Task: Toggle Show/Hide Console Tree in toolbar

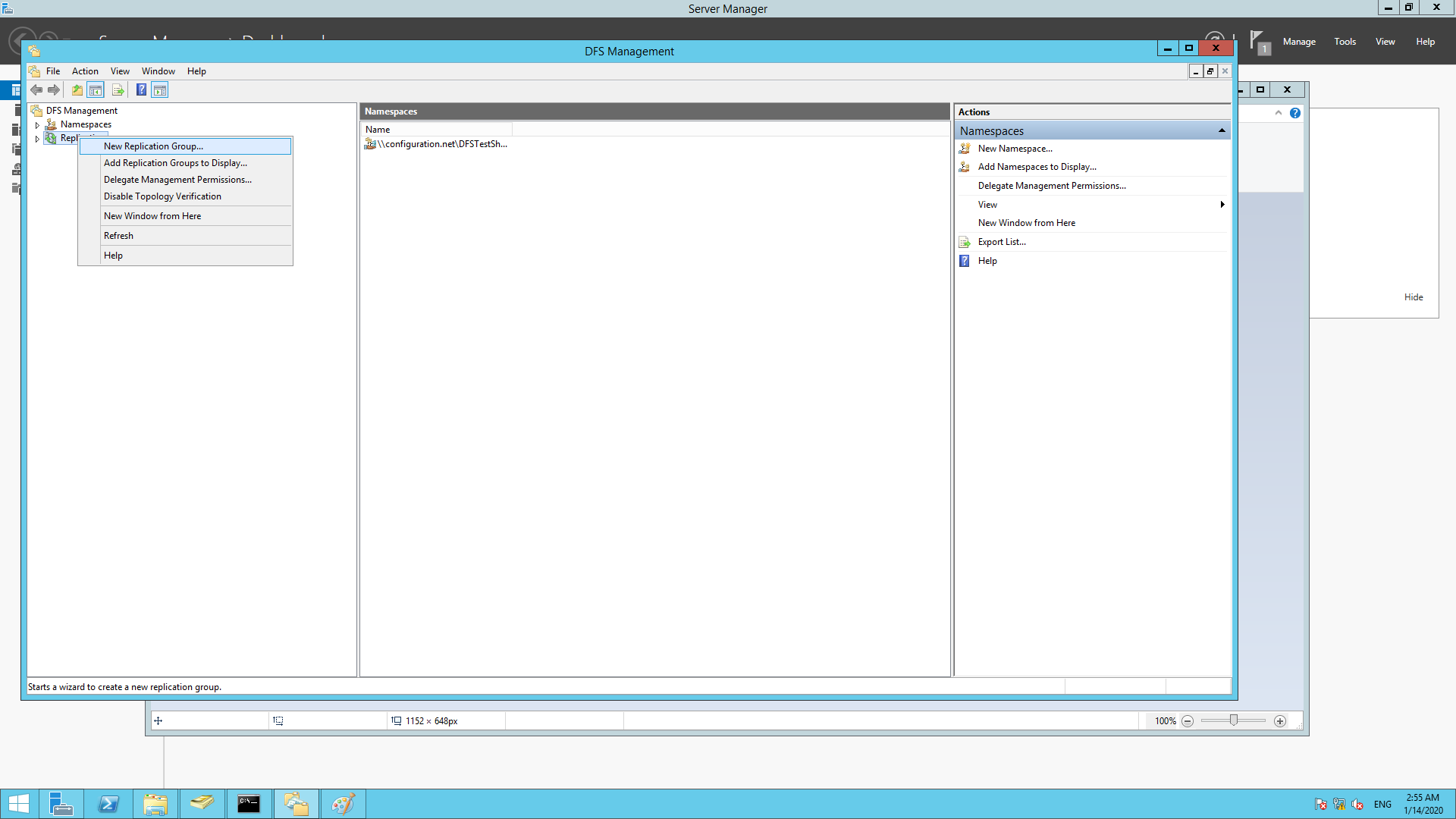Action: 96,89
